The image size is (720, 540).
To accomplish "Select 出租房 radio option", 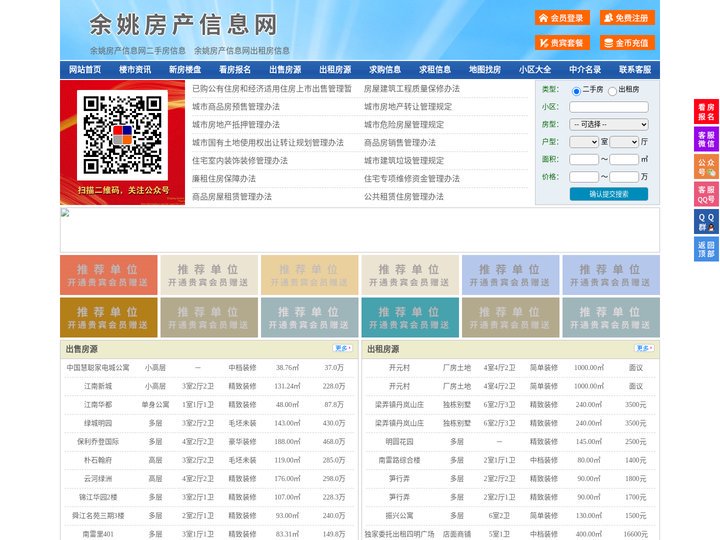I will [x=612, y=91].
